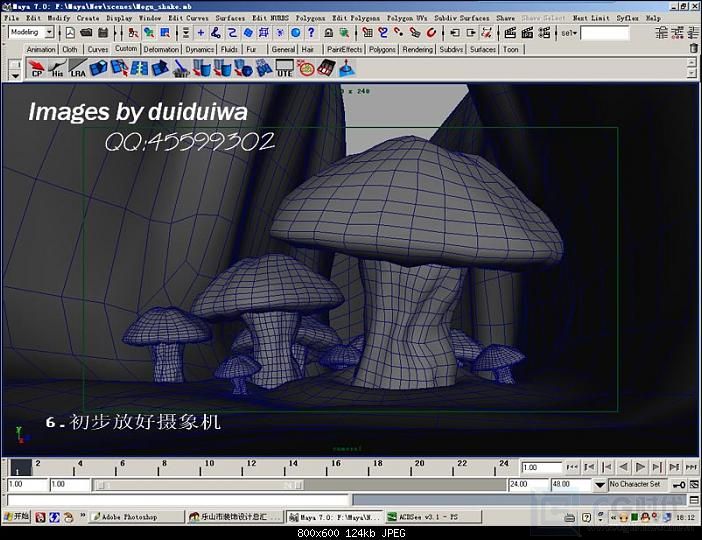Click the playback end time field 24.00
The width and height of the screenshot is (702, 540).
point(527,484)
